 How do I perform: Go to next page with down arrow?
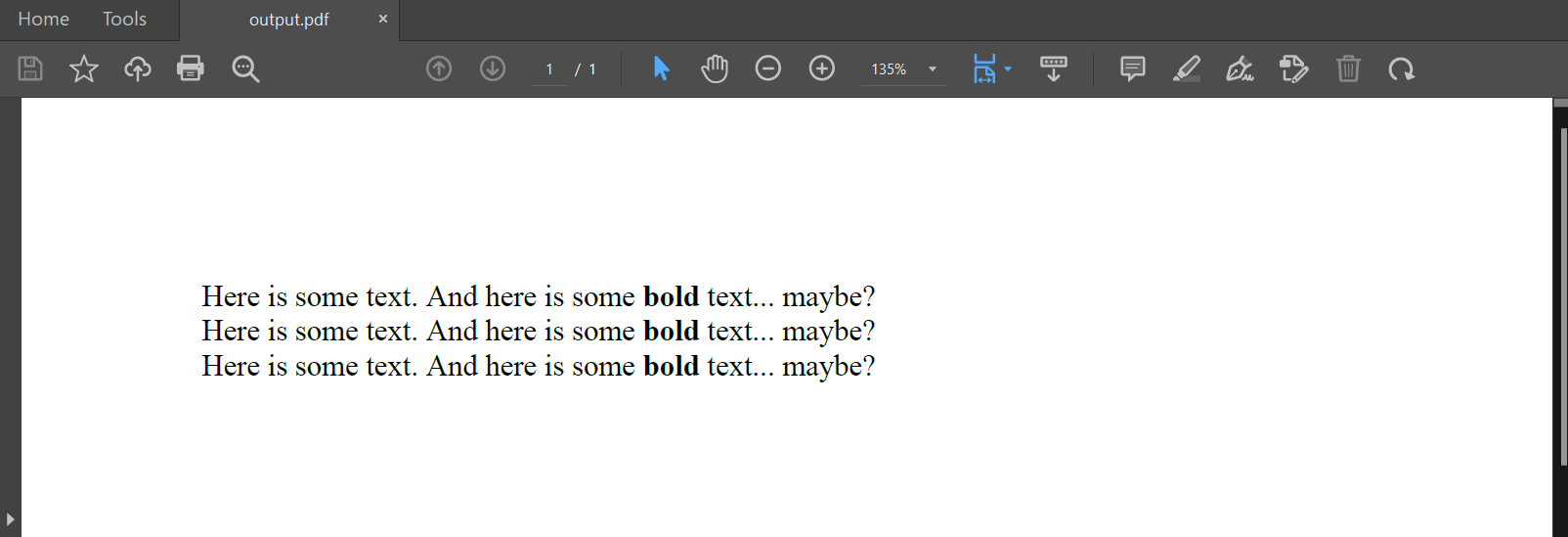[493, 68]
